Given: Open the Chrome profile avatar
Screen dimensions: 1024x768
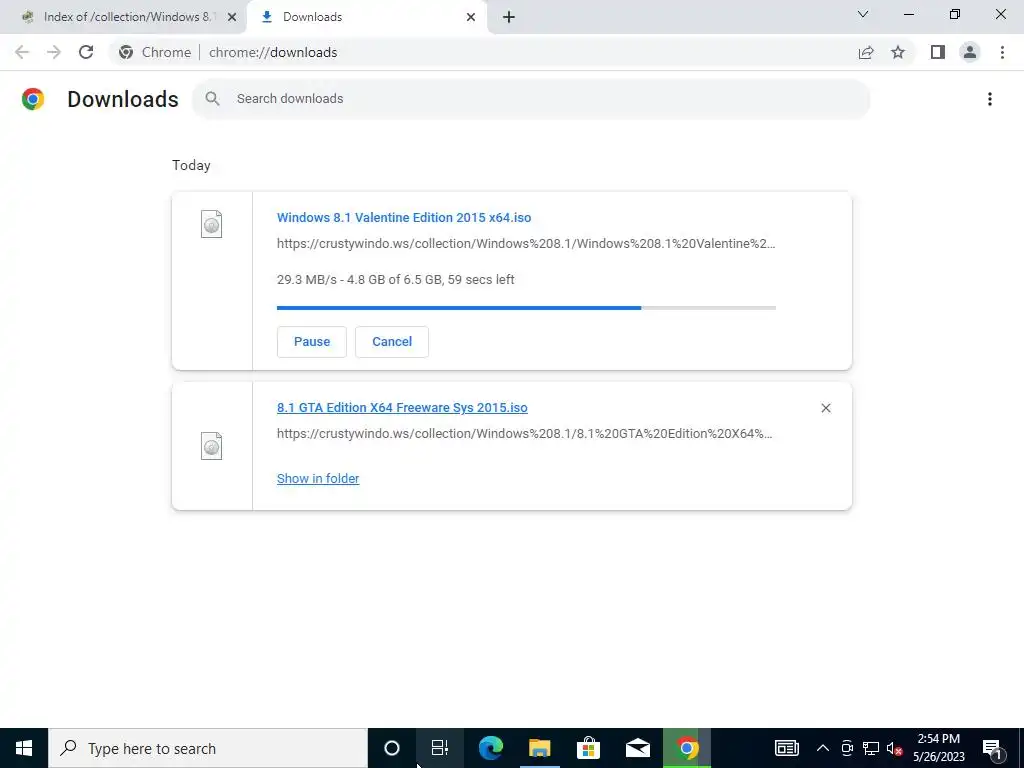Looking at the screenshot, I should [x=970, y=52].
